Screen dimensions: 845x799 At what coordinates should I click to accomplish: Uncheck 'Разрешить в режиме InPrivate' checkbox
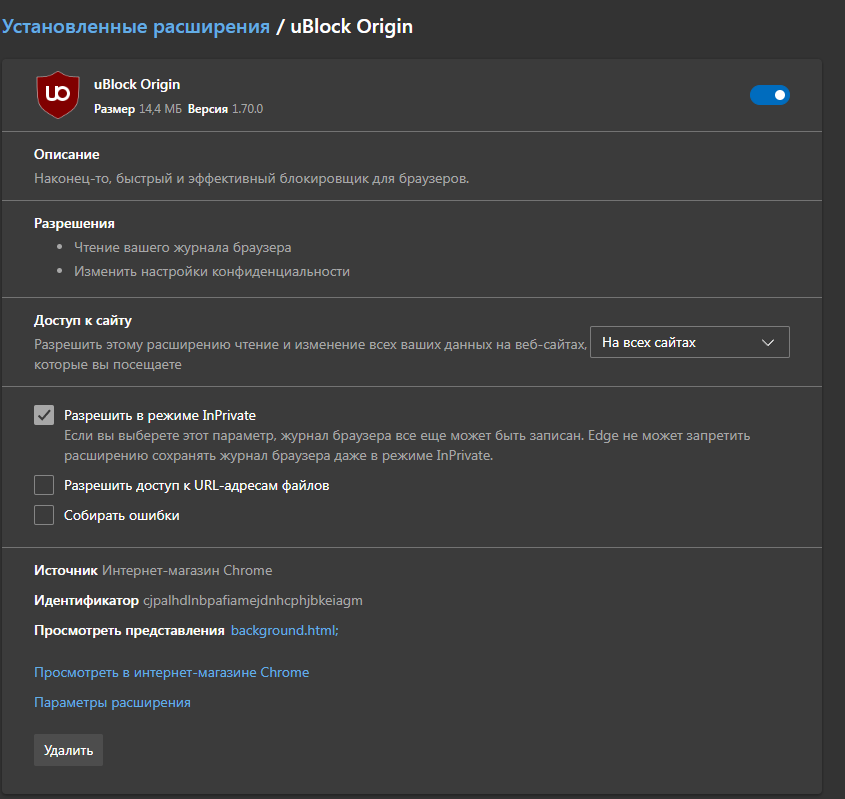[44, 415]
